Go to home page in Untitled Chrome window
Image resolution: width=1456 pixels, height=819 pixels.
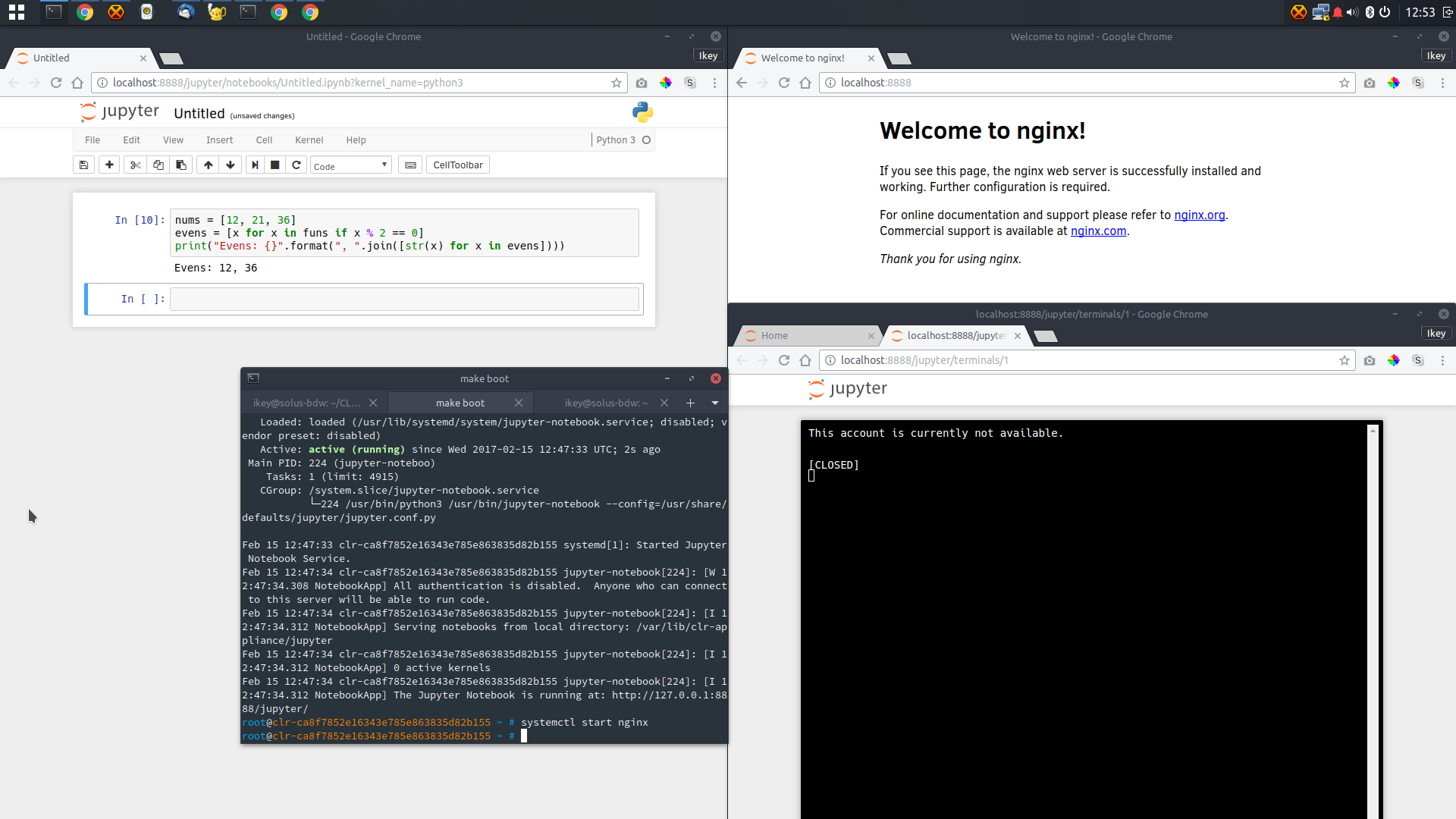coord(77,83)
